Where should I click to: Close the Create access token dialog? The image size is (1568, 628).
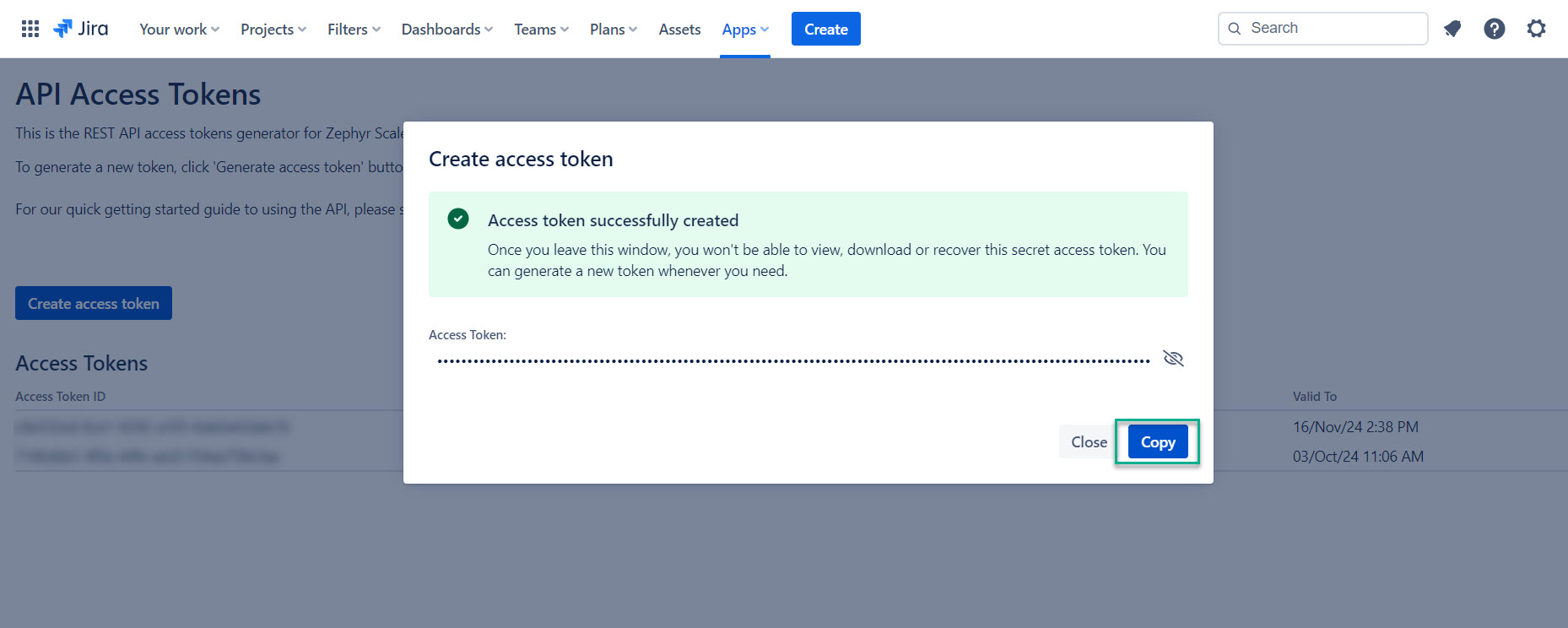(x=1089, y=441)
